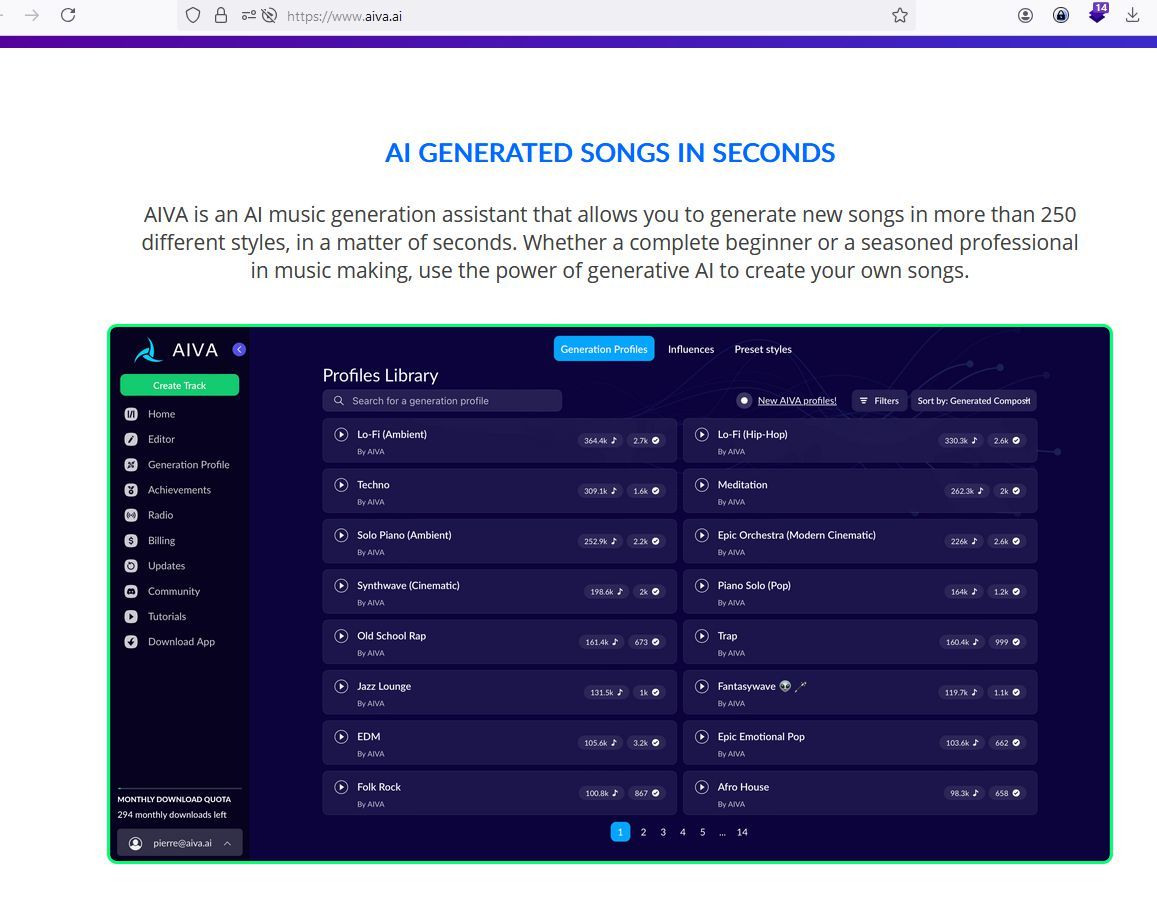This screenshot has width=1157, height=900.
Task: Click the padlock site security icon
Action: point(221,15)
